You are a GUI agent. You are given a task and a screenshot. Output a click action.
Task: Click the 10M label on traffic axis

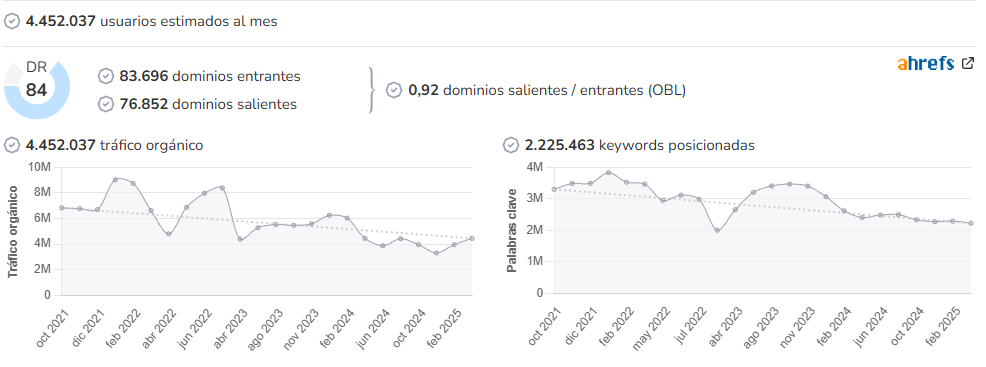[40, 167]
